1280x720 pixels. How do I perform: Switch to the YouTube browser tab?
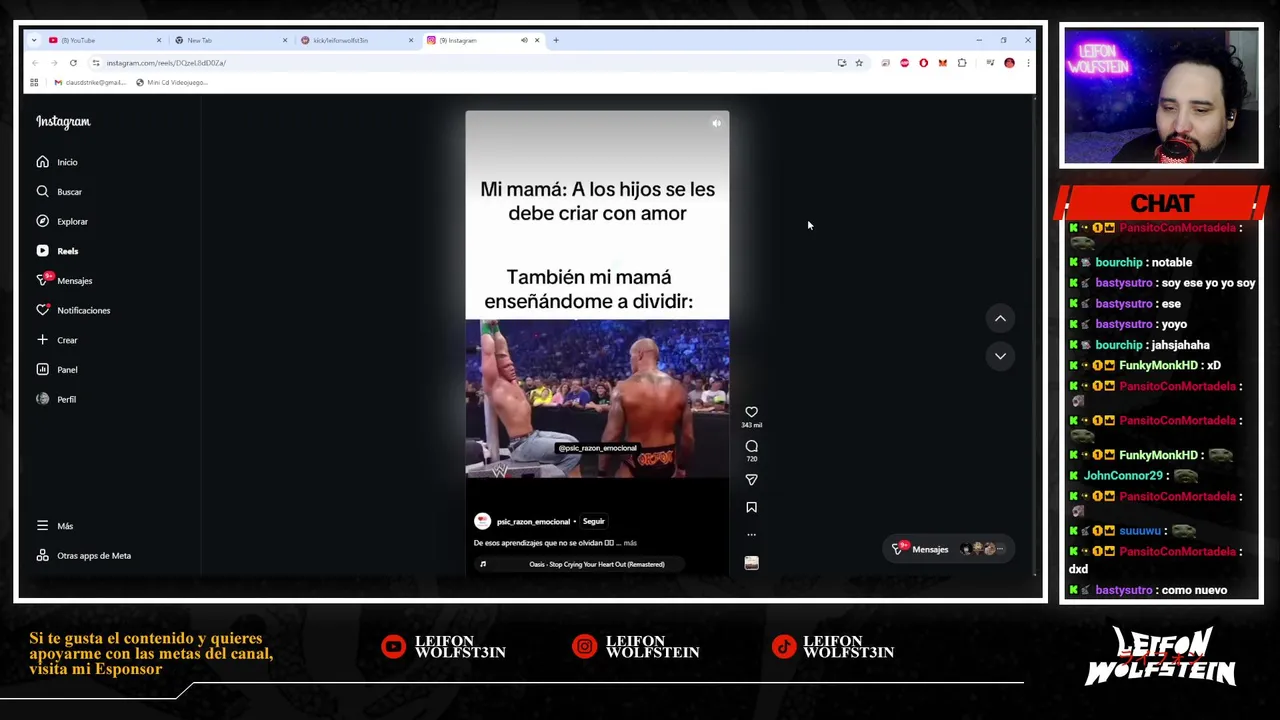click(105, 40)
